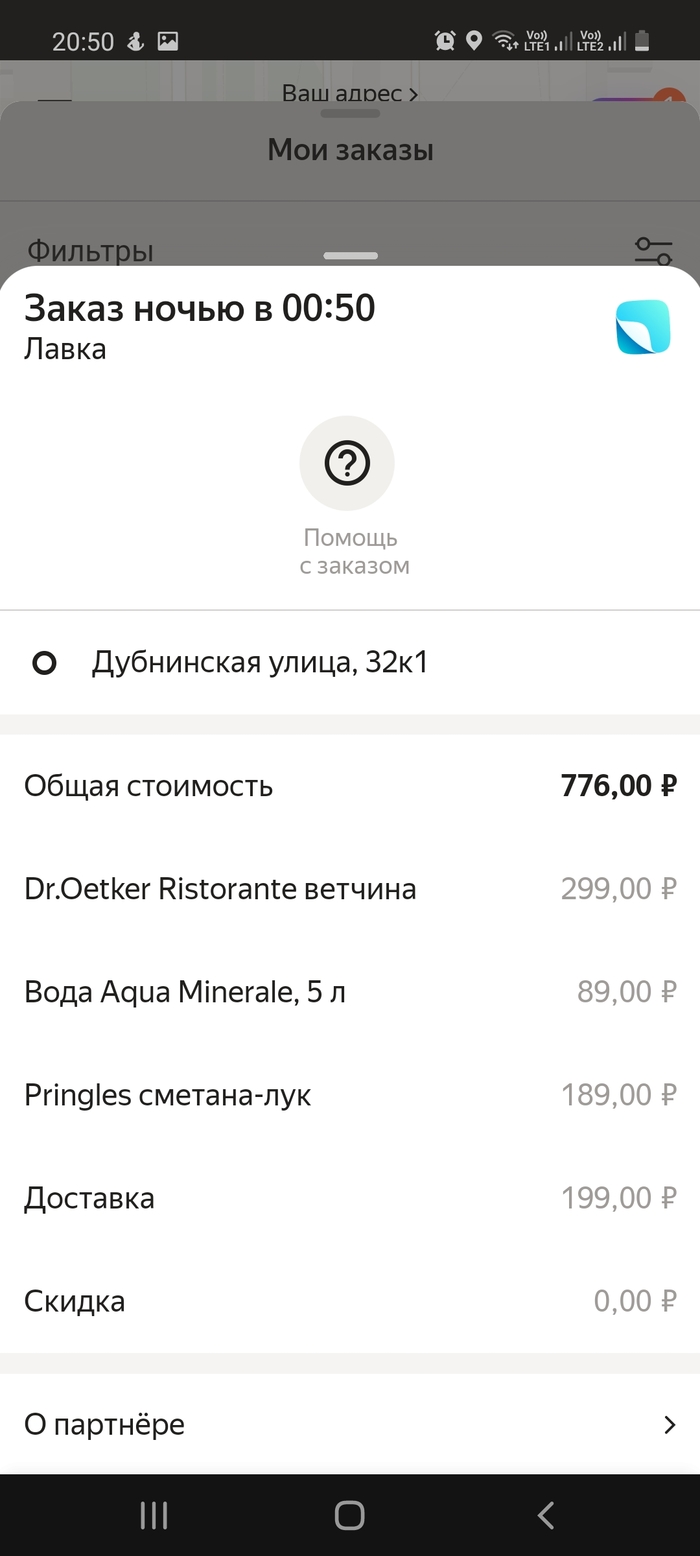
Task: Open the filters sliders icon
Action: click(x=653, y=250)
